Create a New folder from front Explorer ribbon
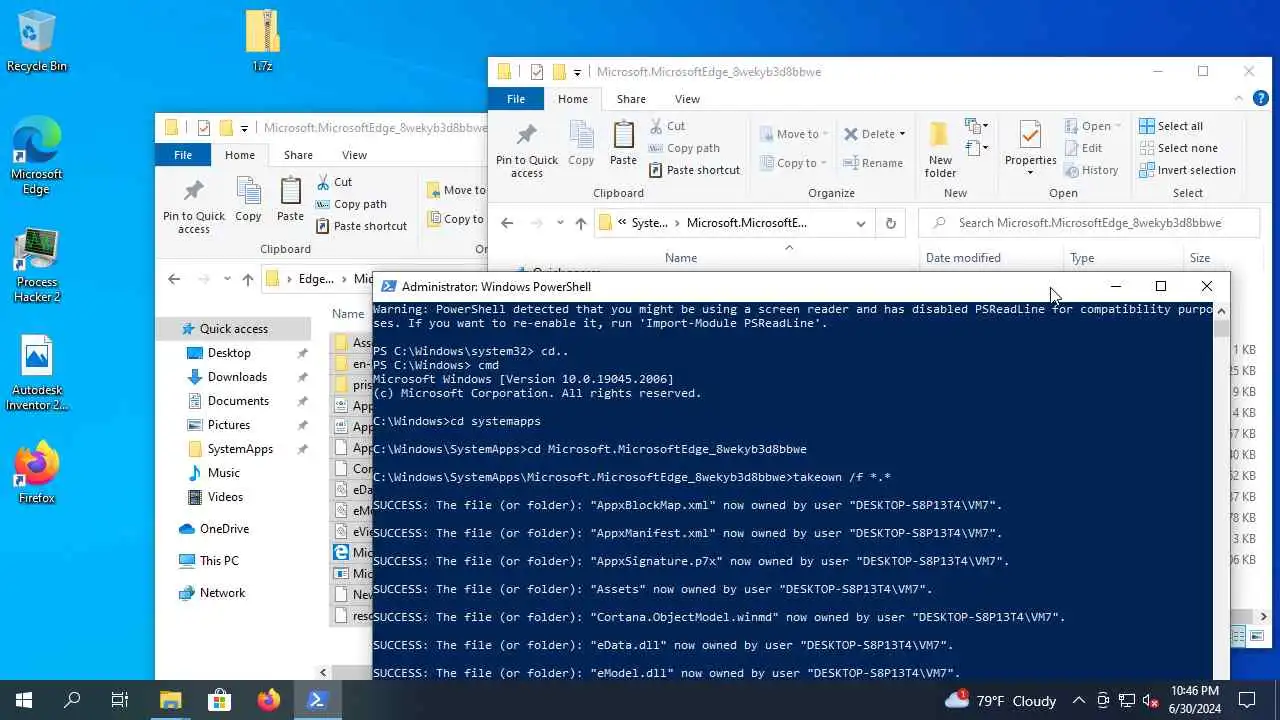Image resolution: width=1280 pixels, height=720 pixels. pyautogui.click(x=940, y=150)
